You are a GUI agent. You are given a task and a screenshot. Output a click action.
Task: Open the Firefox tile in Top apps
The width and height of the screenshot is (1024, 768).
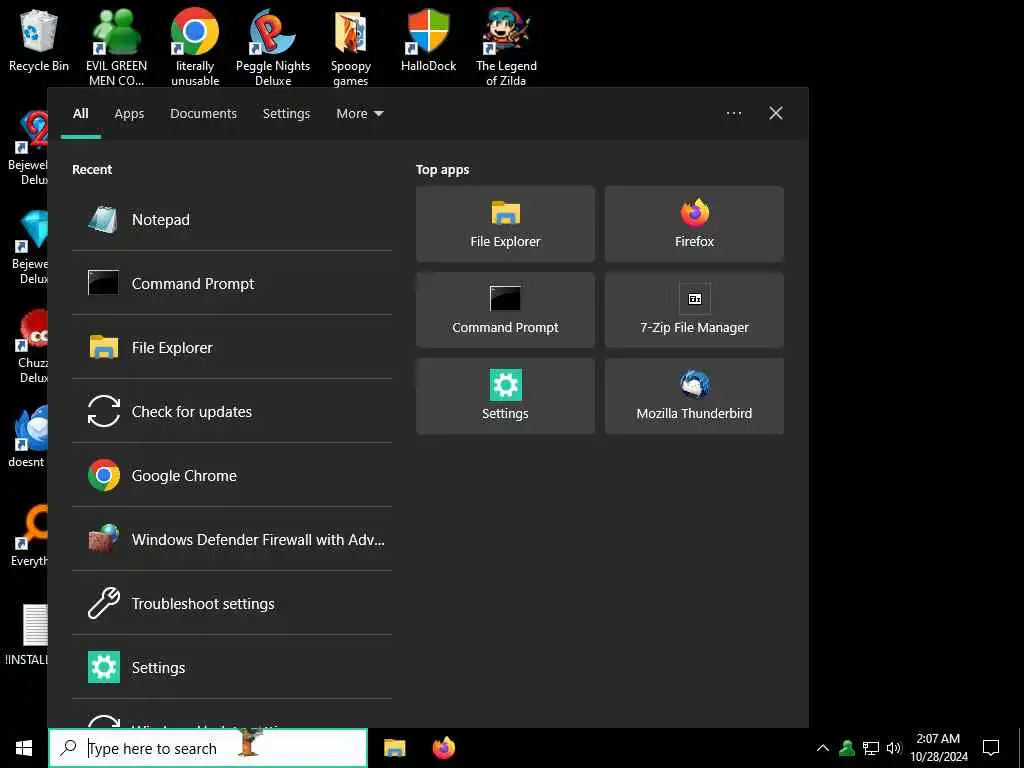coord(694,224)
